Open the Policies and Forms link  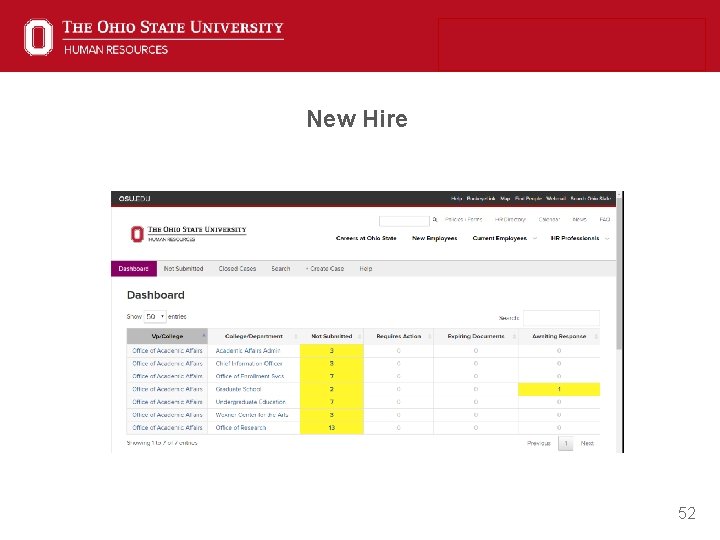(463, 219)
